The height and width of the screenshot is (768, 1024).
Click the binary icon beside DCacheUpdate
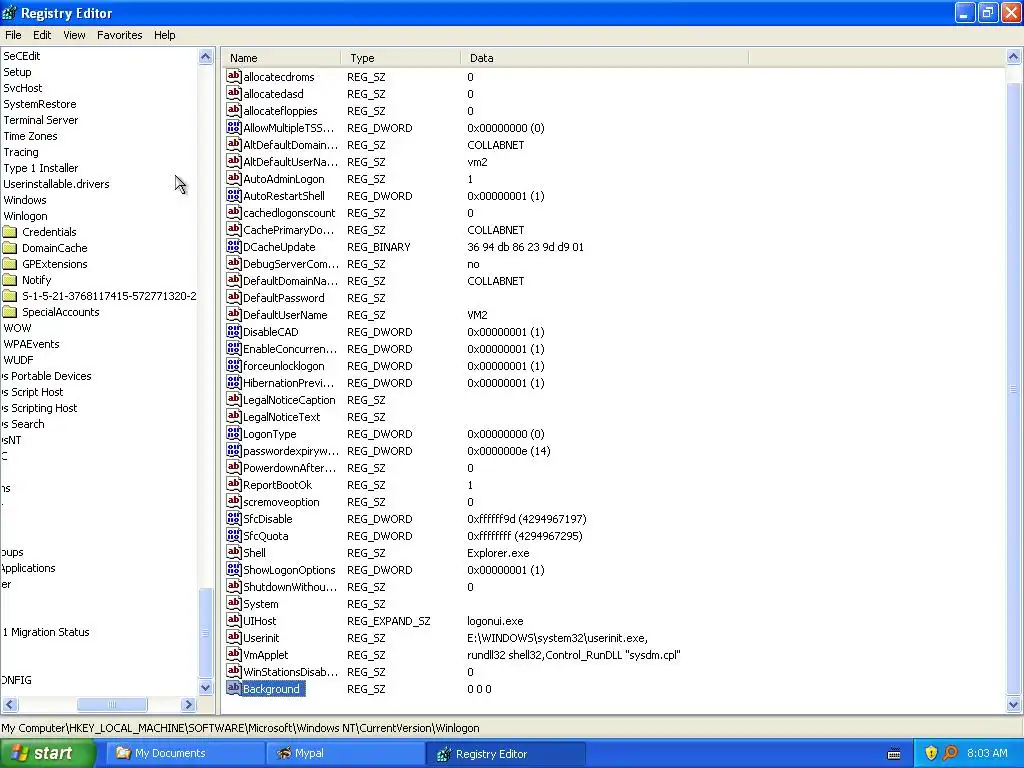[x=234, y=246]
